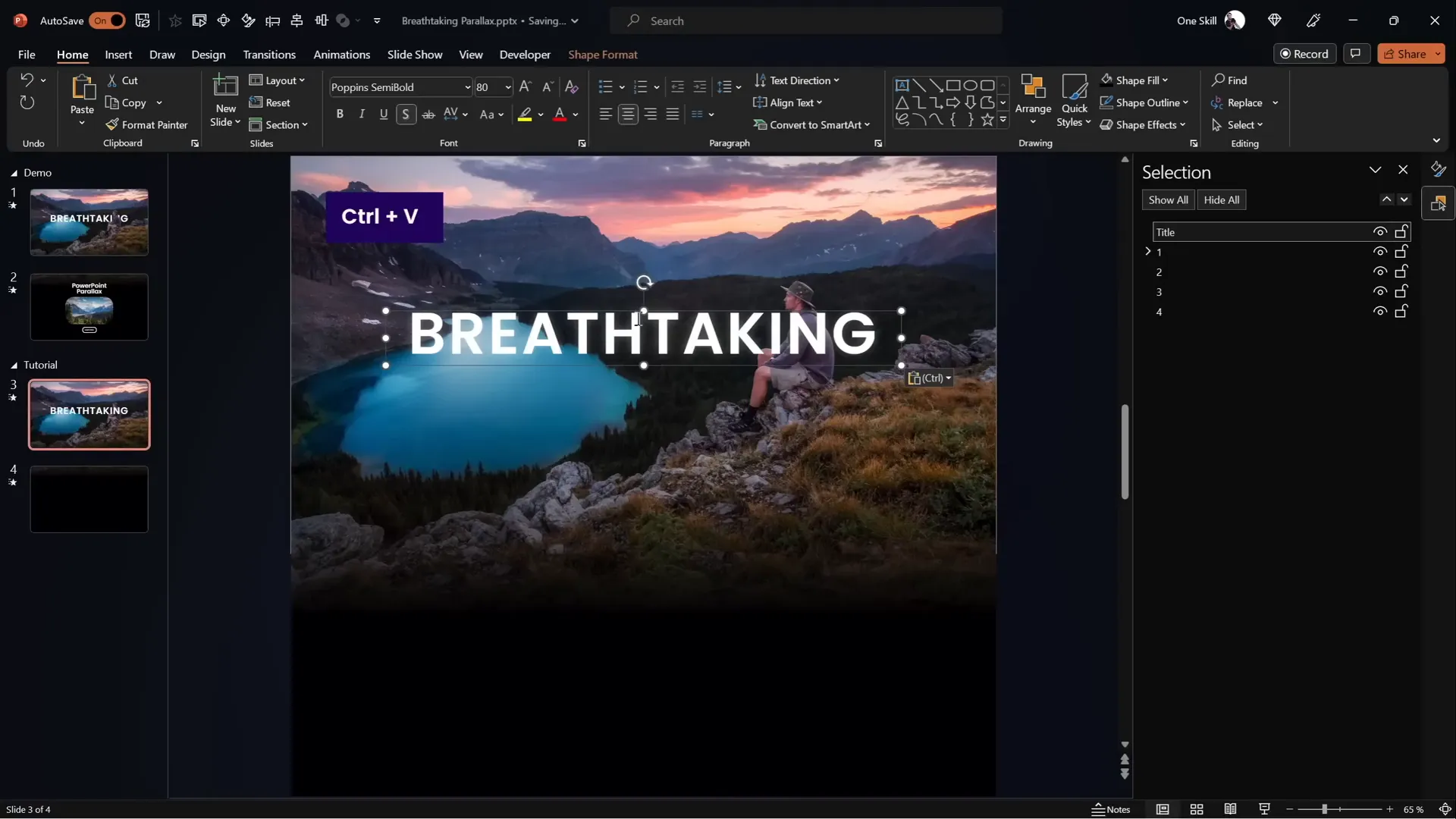
Task: Open the Font Color dropdown arrow
Action: tap(575, 115)
